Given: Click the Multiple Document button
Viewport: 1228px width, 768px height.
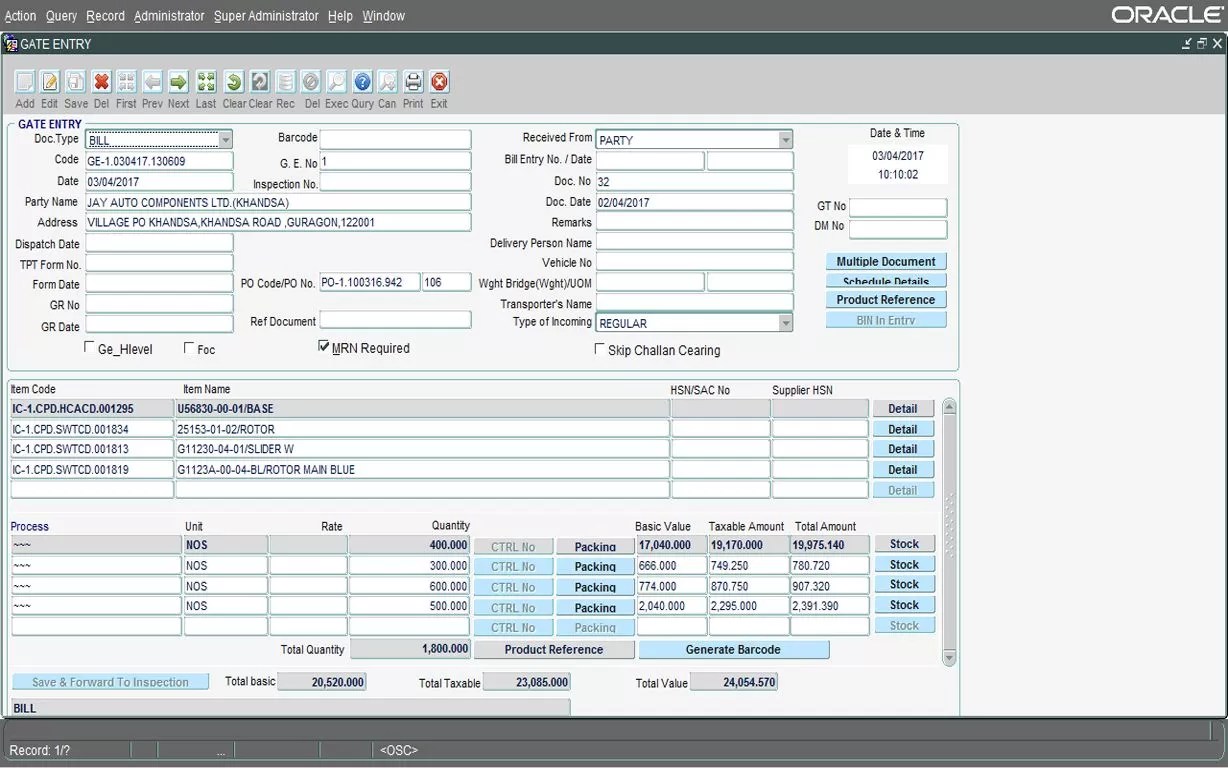Looking at the screenshot, I should [886, 261].
